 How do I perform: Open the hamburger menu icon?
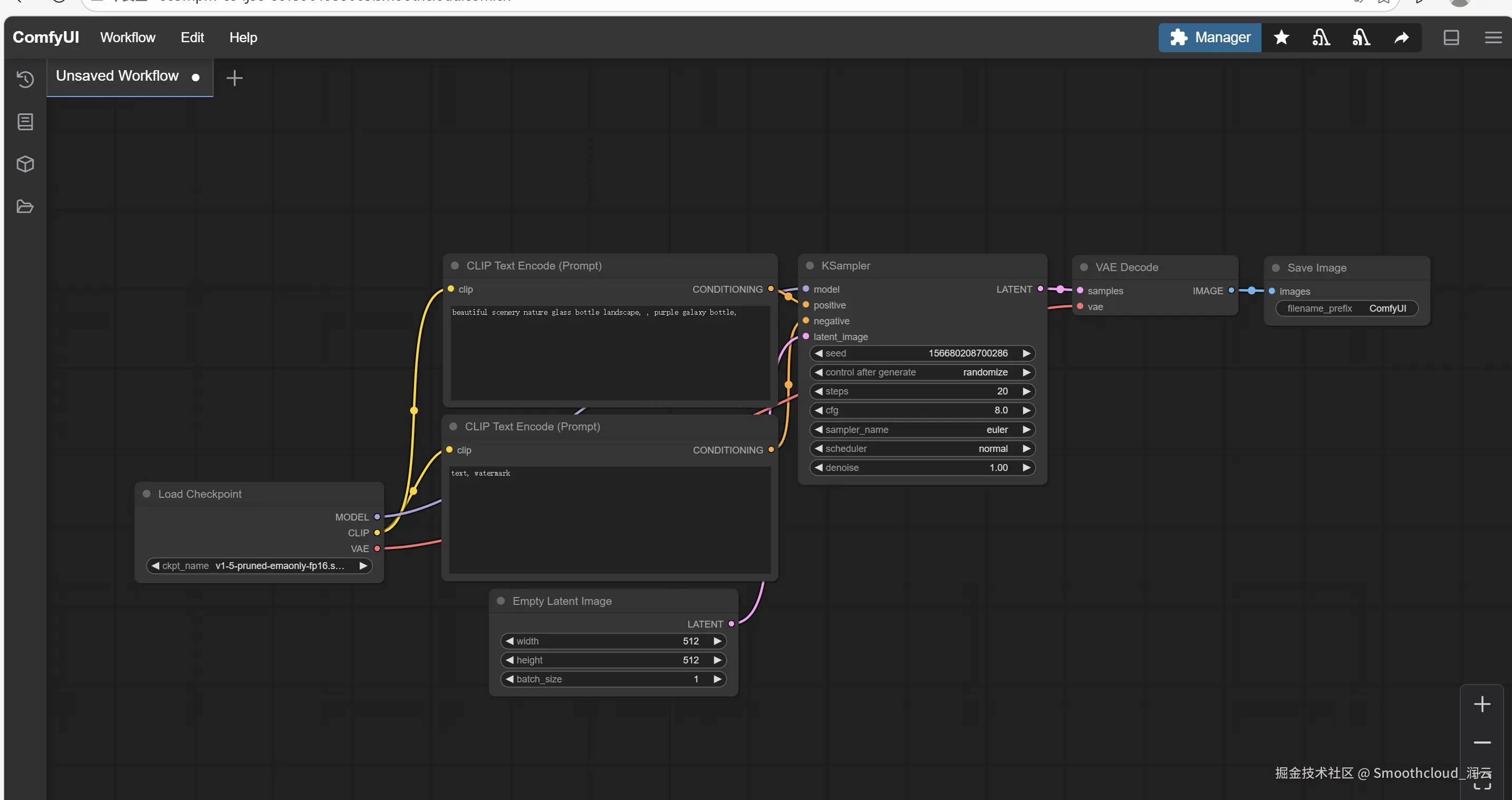1492,37
